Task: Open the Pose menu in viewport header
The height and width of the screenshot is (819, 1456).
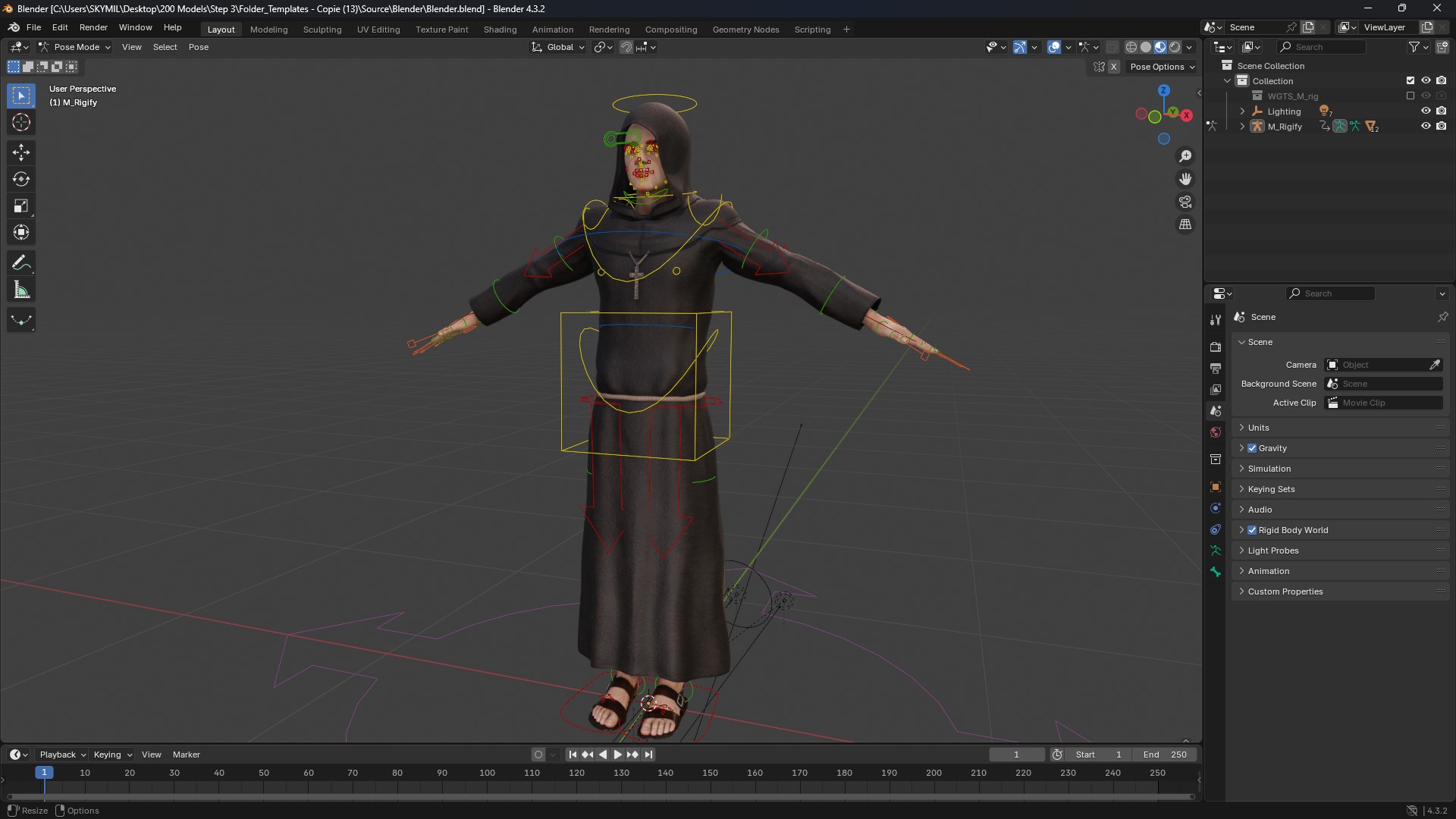Action: click(x=199, y=47)
